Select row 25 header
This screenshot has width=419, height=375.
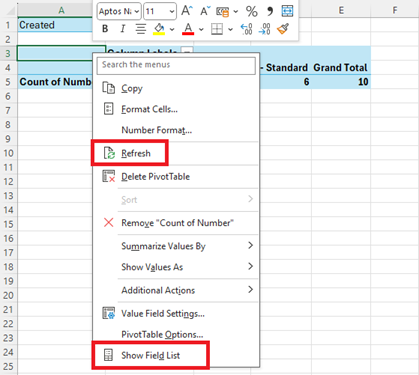9,366
